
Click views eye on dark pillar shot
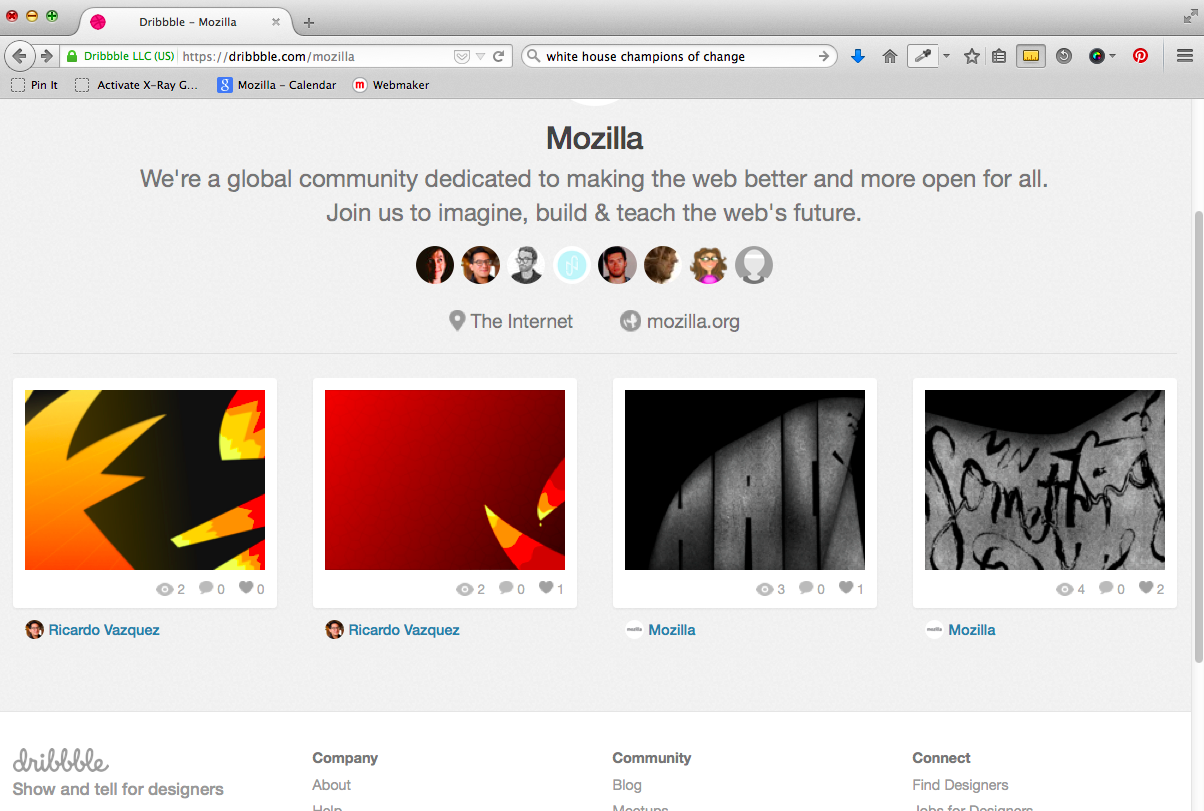765,589
